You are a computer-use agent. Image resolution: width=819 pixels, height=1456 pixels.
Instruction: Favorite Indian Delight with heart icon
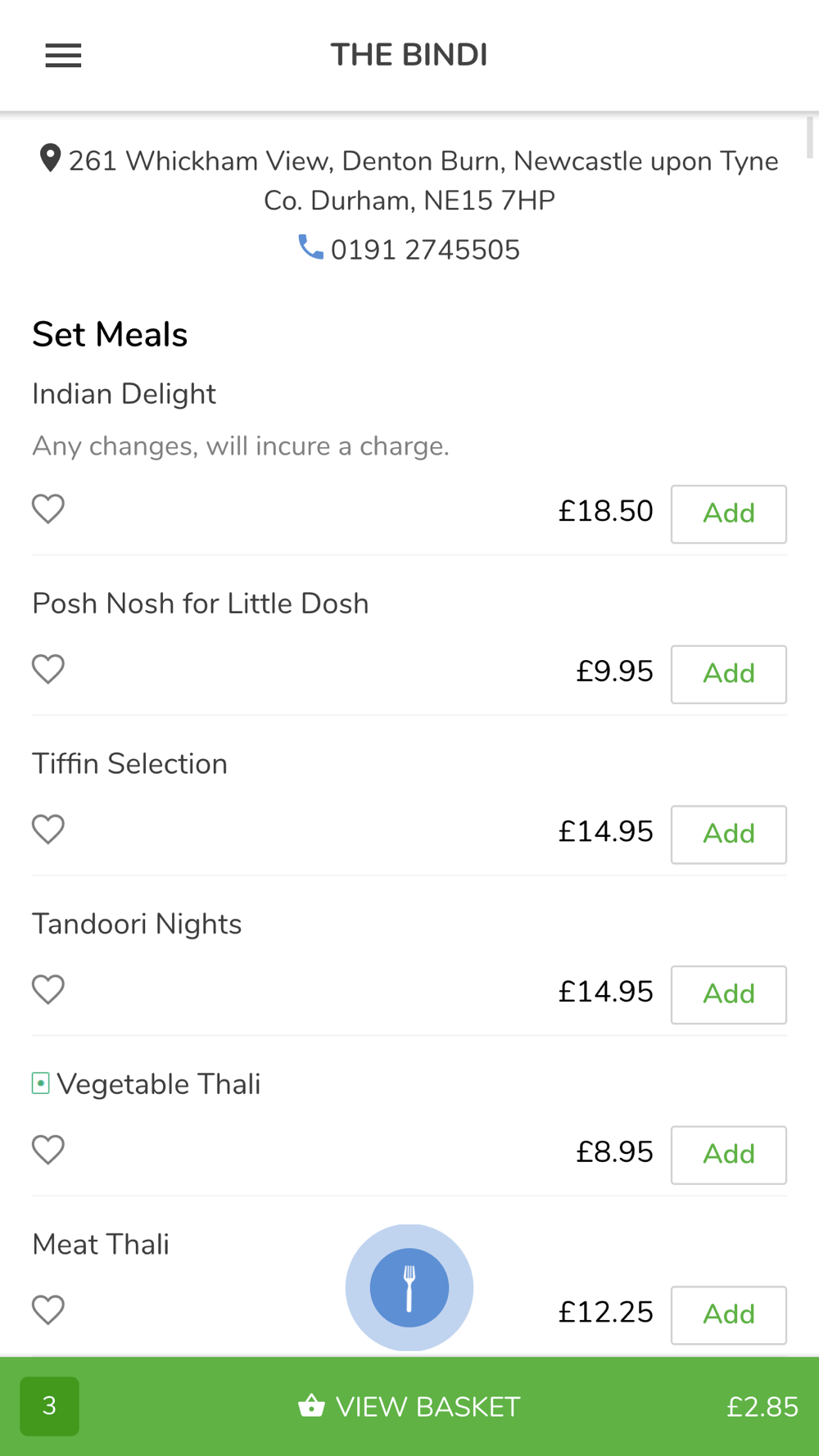pos(48,509)
